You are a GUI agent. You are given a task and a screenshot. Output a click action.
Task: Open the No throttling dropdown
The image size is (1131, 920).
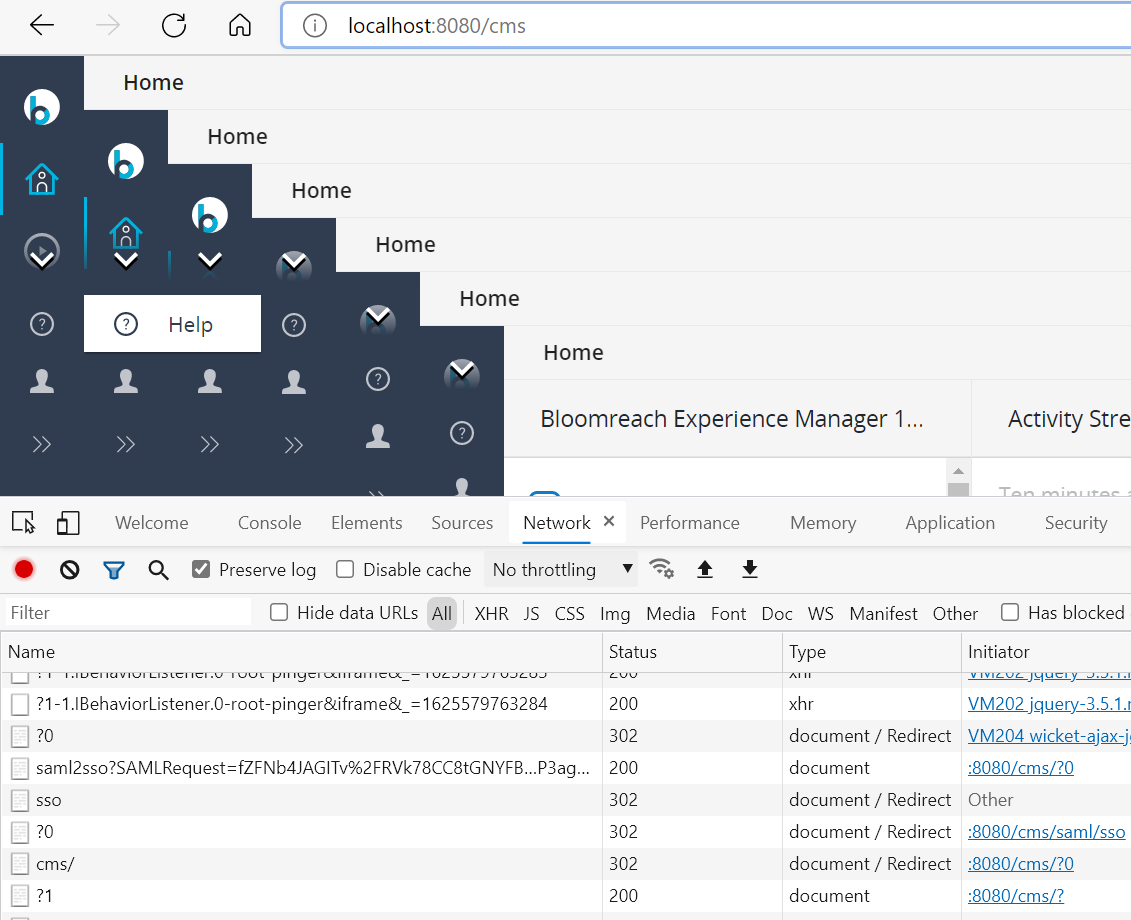[563, 570]
